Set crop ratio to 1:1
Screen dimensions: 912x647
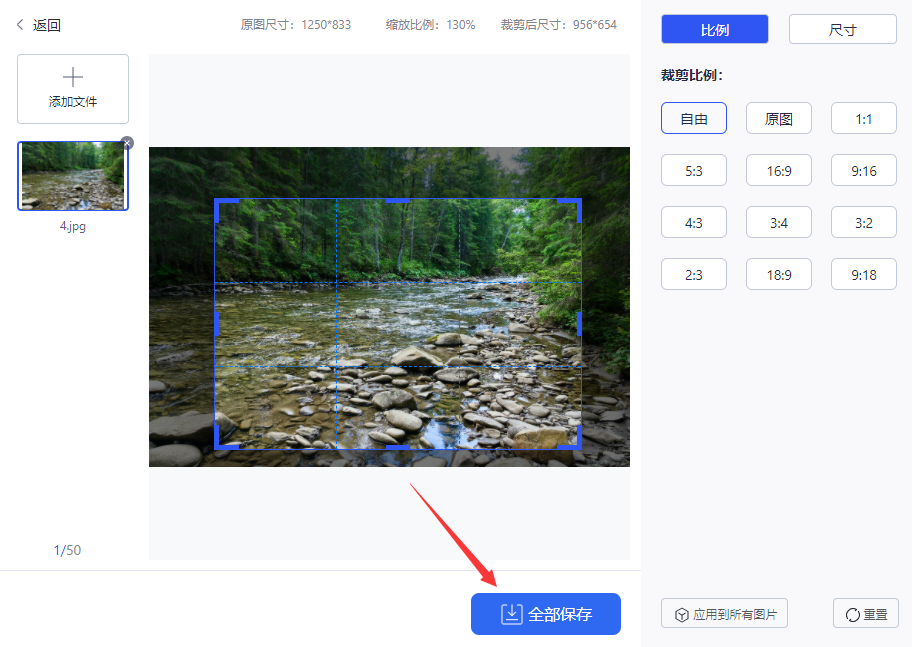click(864, 119)
